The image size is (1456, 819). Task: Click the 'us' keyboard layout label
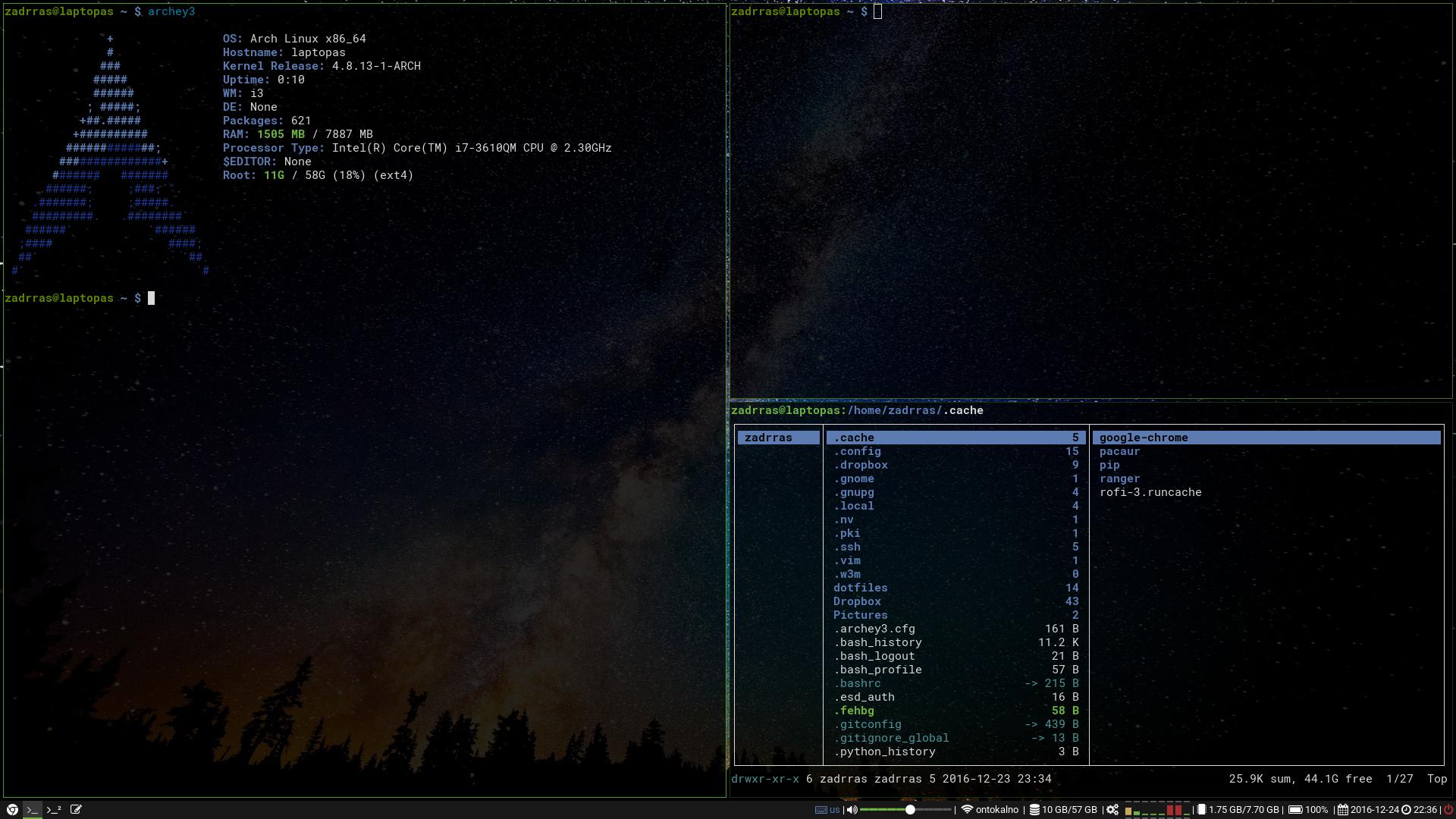(834, 810)
